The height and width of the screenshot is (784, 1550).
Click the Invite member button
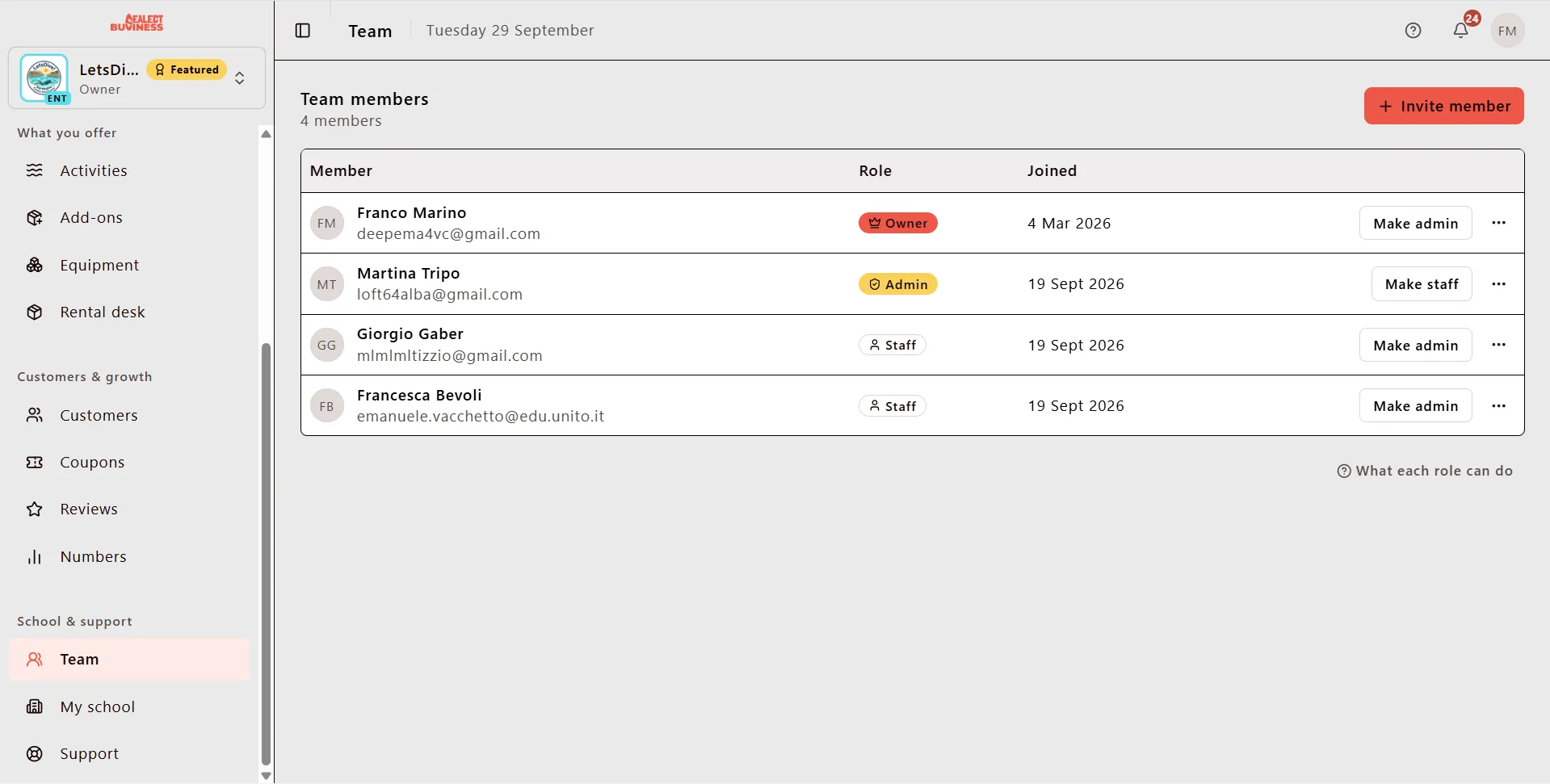click(x=1443, y=106)
